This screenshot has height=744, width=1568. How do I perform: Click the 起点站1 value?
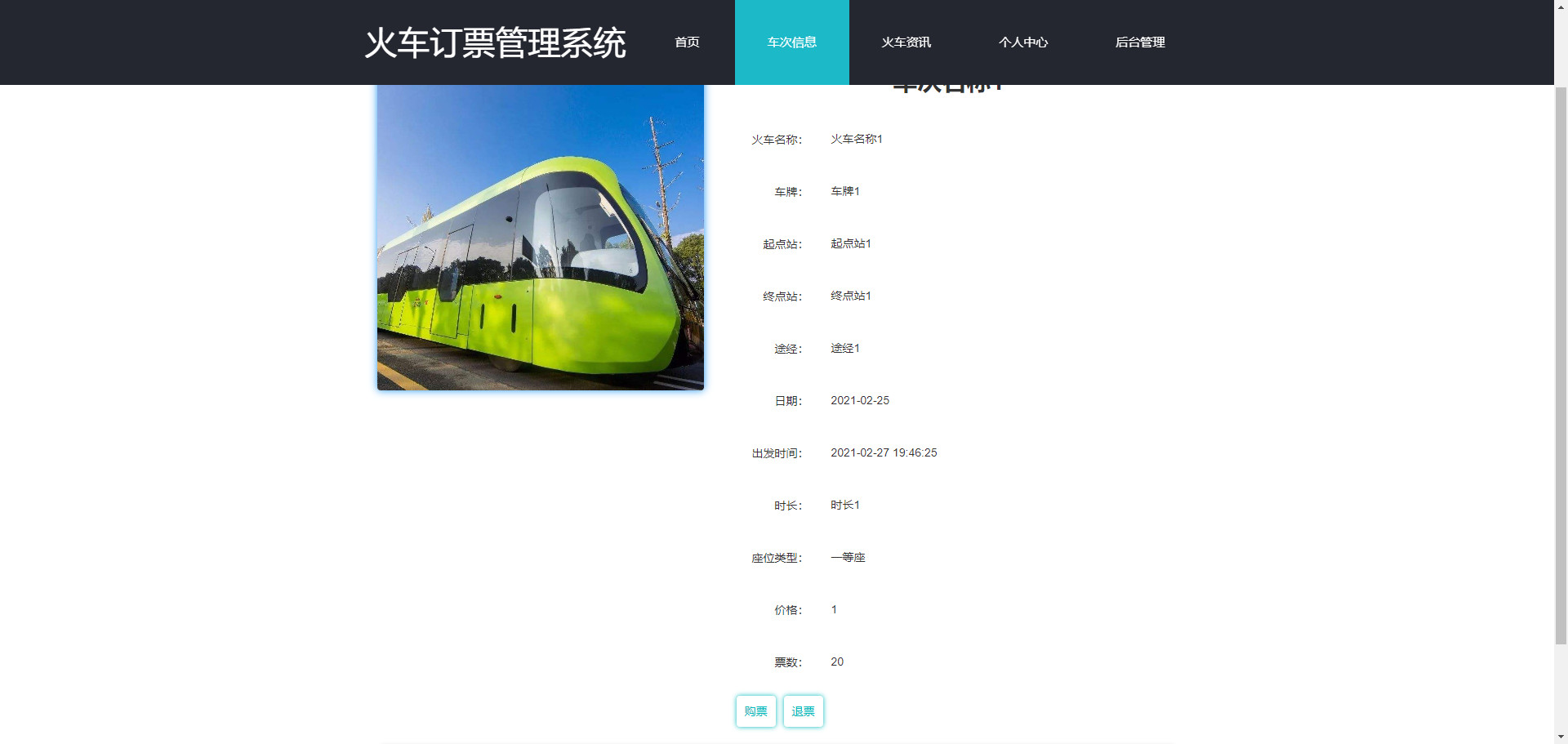pyautogui.click(x=851, y=243)
